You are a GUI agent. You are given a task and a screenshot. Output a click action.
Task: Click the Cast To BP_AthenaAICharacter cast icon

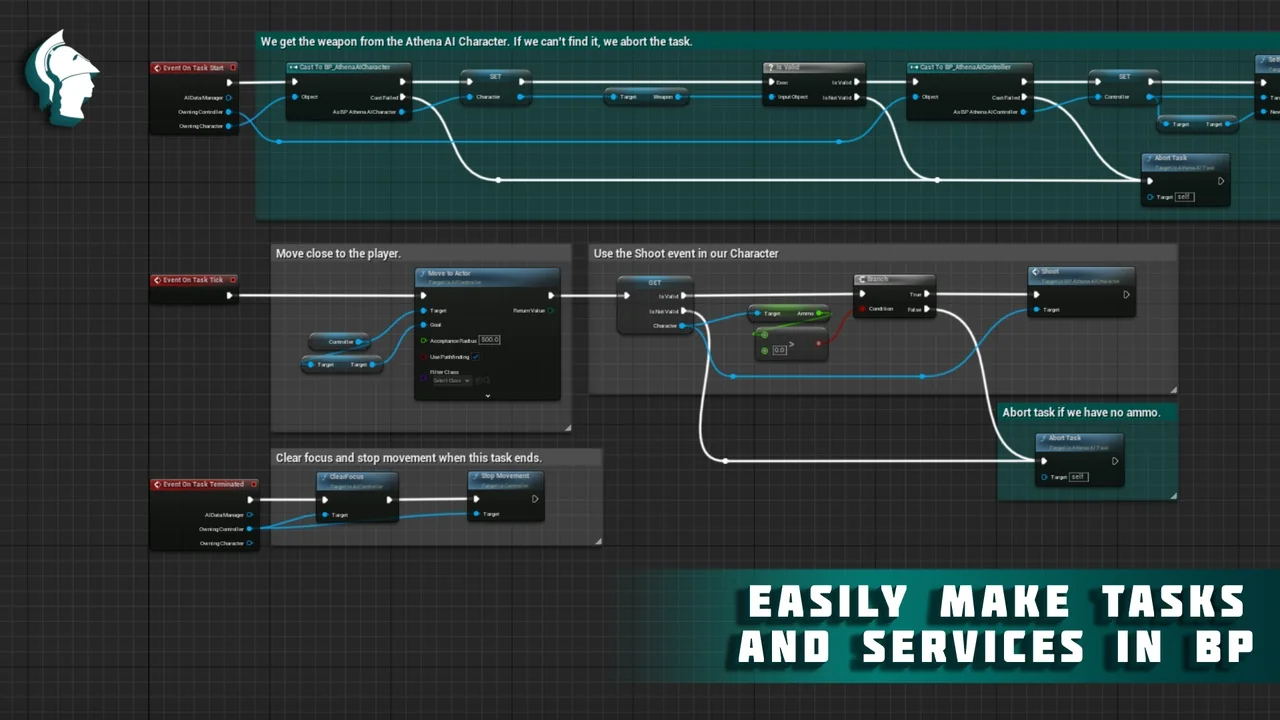[x=294, y=68]
